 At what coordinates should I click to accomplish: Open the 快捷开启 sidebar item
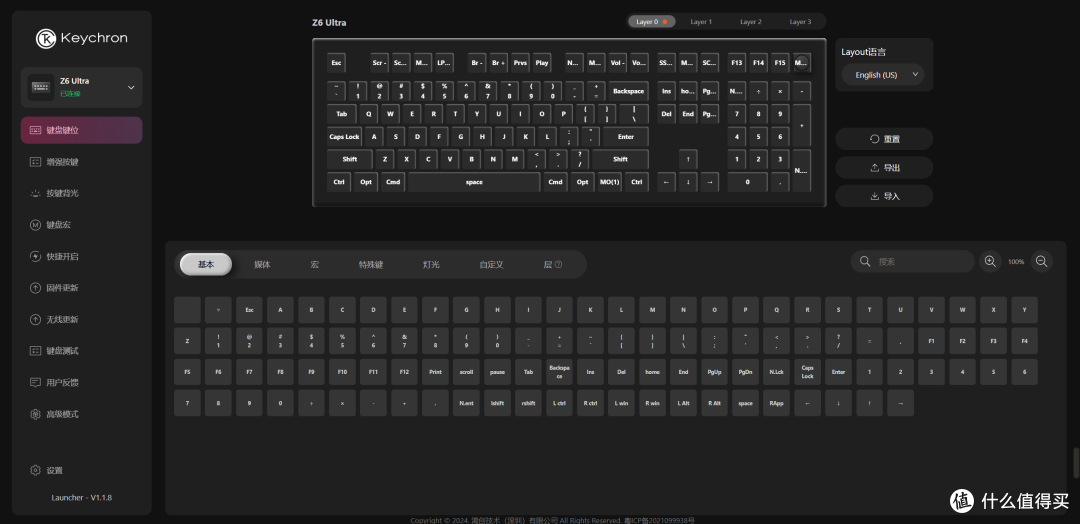(x=81, y=256)
